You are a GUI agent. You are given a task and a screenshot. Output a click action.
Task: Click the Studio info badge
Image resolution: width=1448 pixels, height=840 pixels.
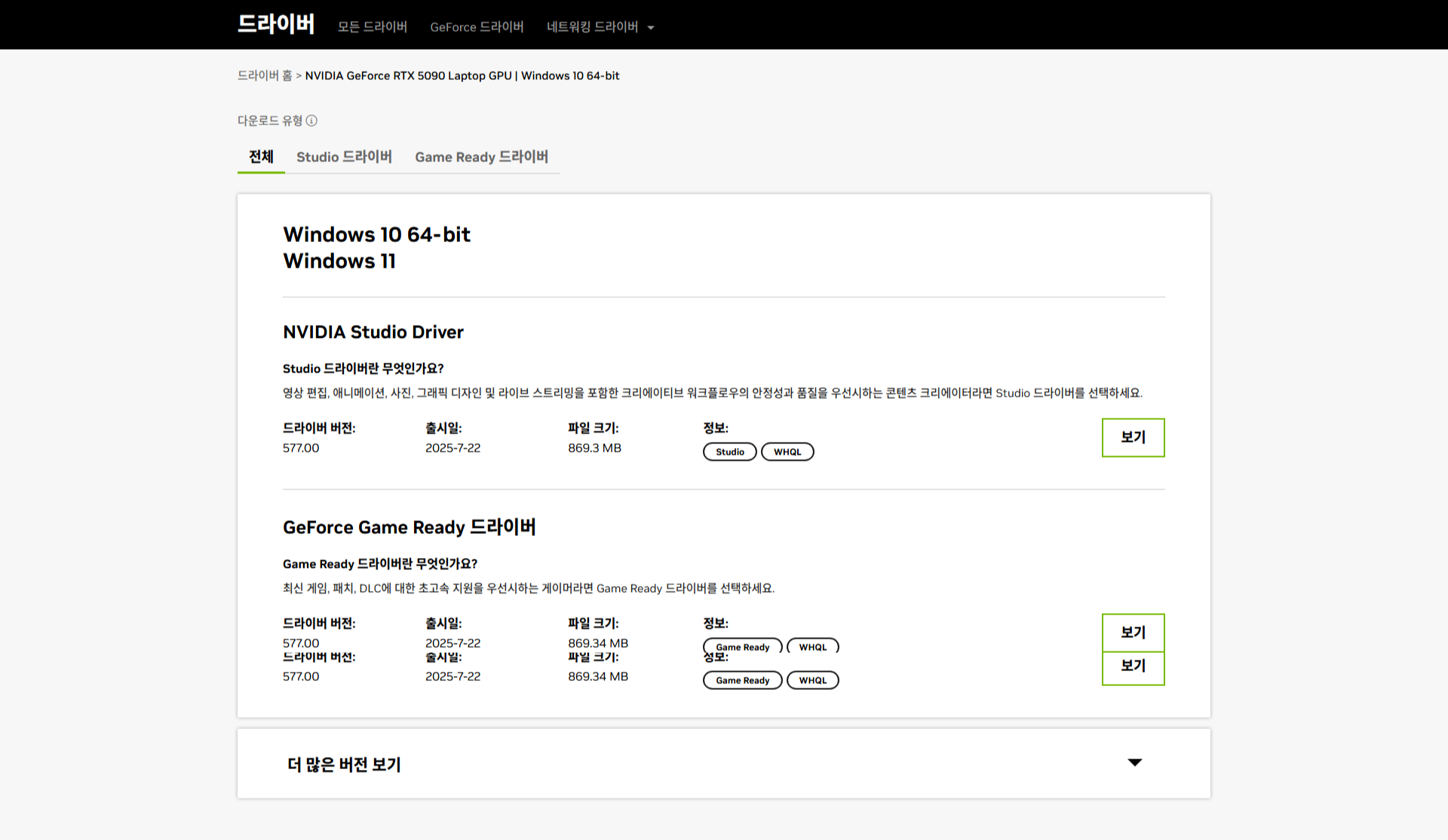coord(729,452)
